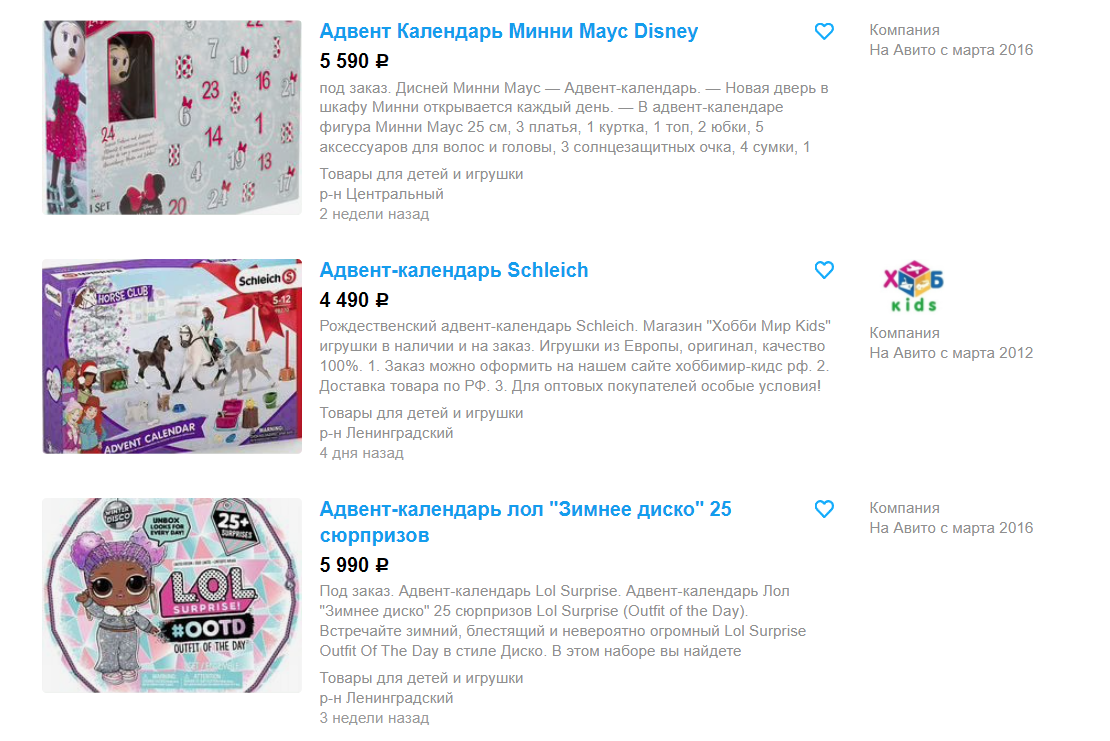
Task: Select Товары для детей и игрушки under Schleich
Action: click(421, 413)
